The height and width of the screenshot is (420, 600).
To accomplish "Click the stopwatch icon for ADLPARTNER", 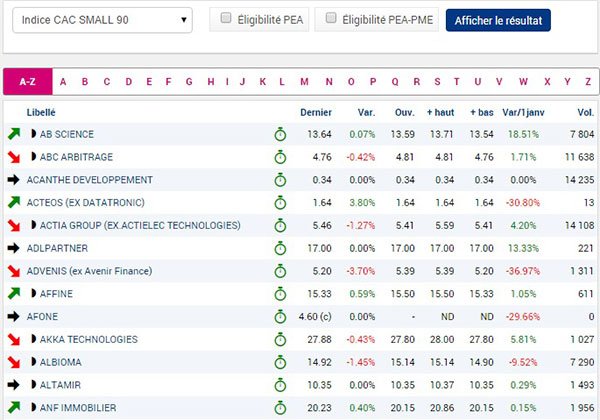I will click(280, 248).
